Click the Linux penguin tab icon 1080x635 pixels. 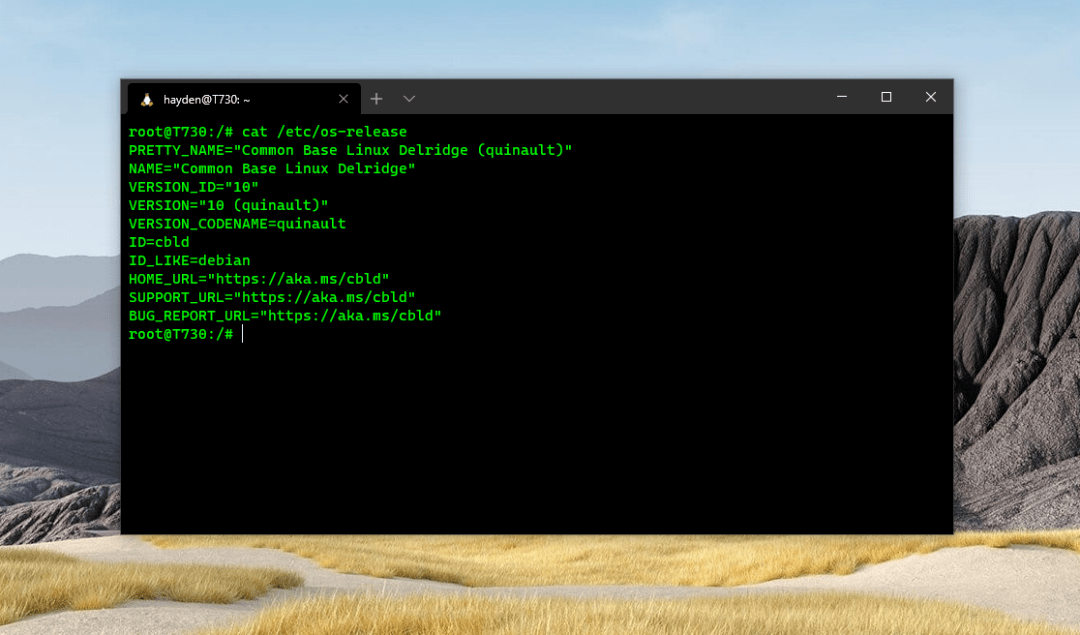coord(147,100)
